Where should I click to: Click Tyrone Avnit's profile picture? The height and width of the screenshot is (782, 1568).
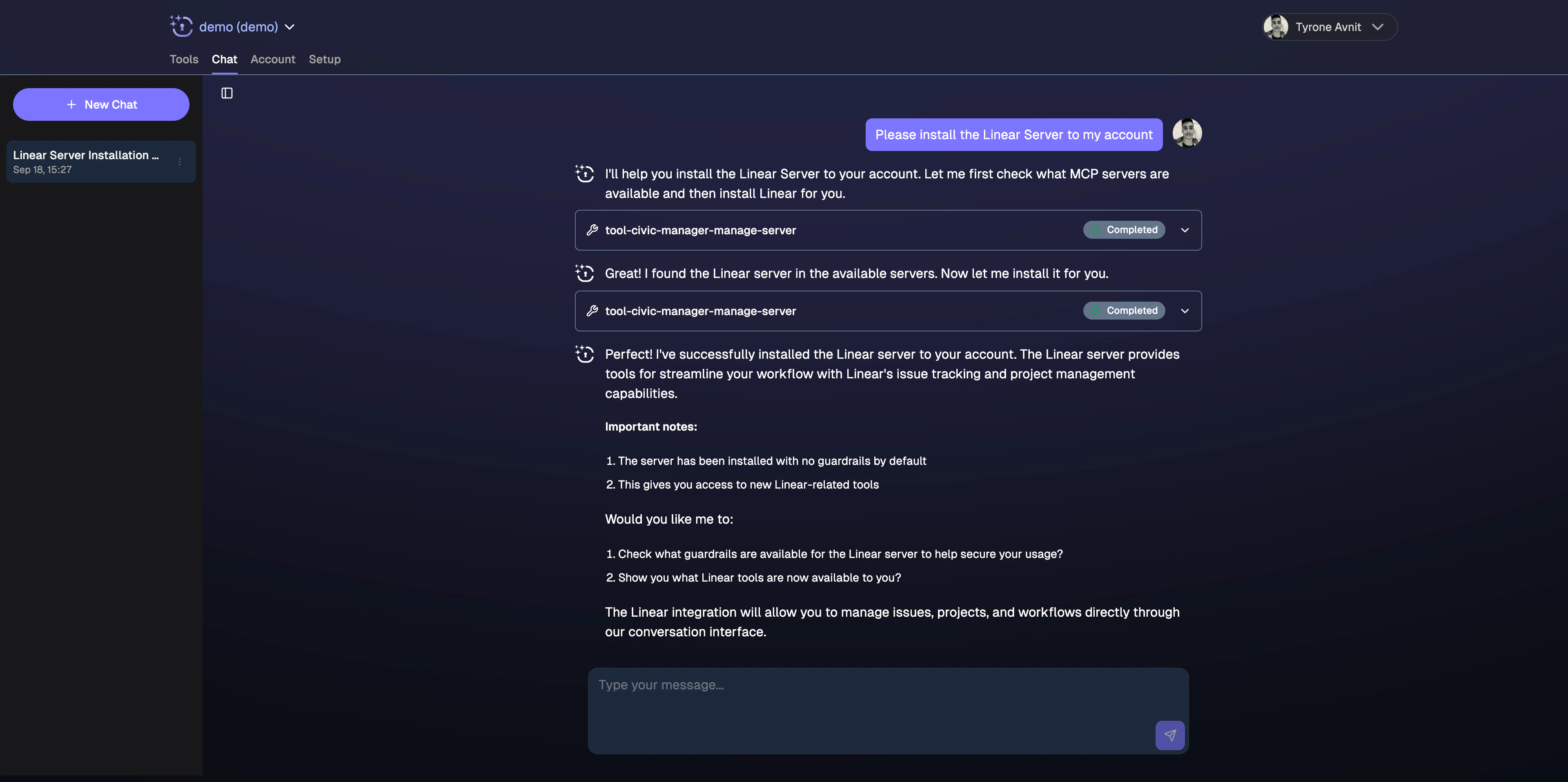point(1275,27)
